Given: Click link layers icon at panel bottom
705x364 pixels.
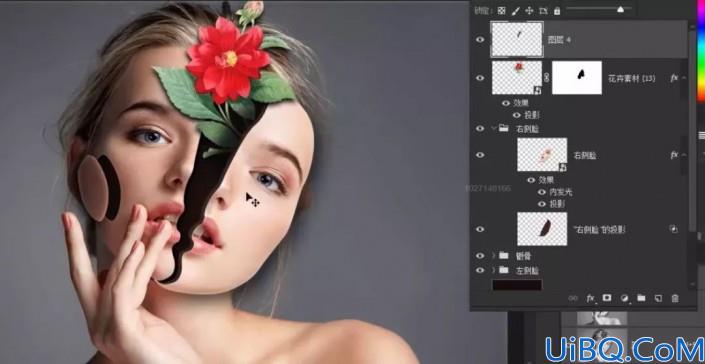Looking at the screenshot, I should point(572,297).
